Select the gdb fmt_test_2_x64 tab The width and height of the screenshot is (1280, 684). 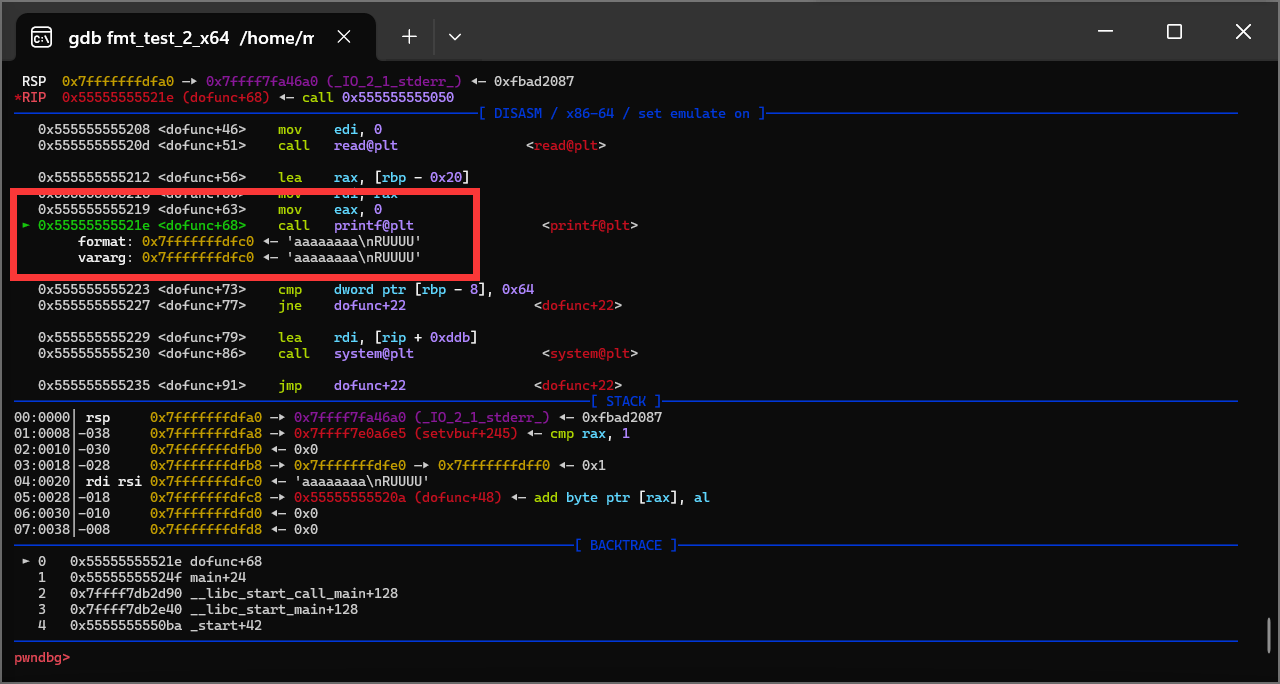pos(190,38)
